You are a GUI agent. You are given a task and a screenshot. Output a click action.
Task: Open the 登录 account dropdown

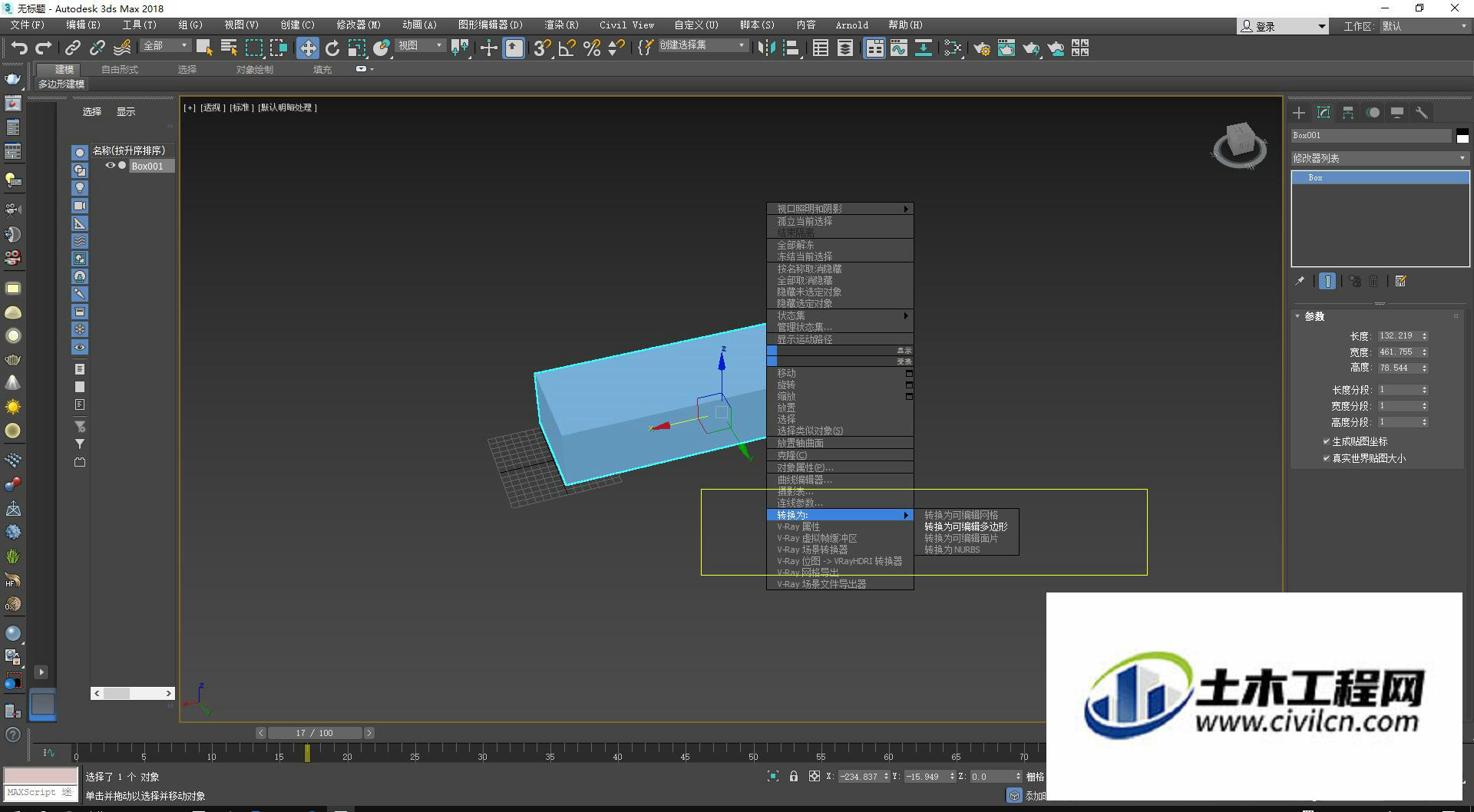coord(1282,26)
